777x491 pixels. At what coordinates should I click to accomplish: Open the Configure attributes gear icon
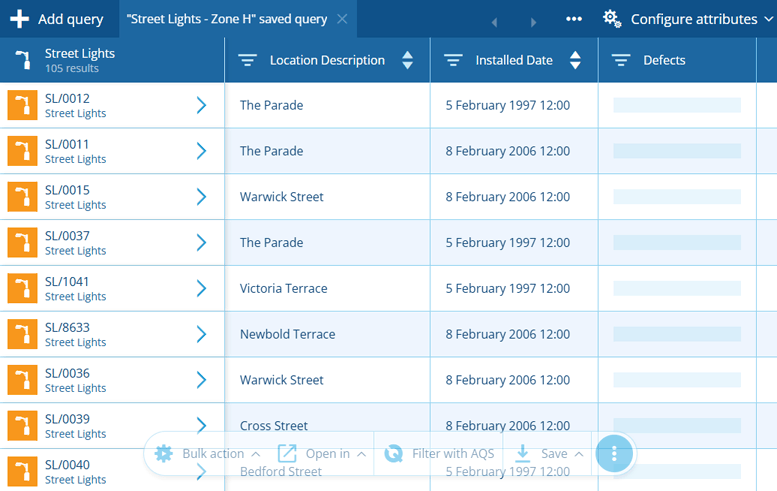[x=612, y=19]
